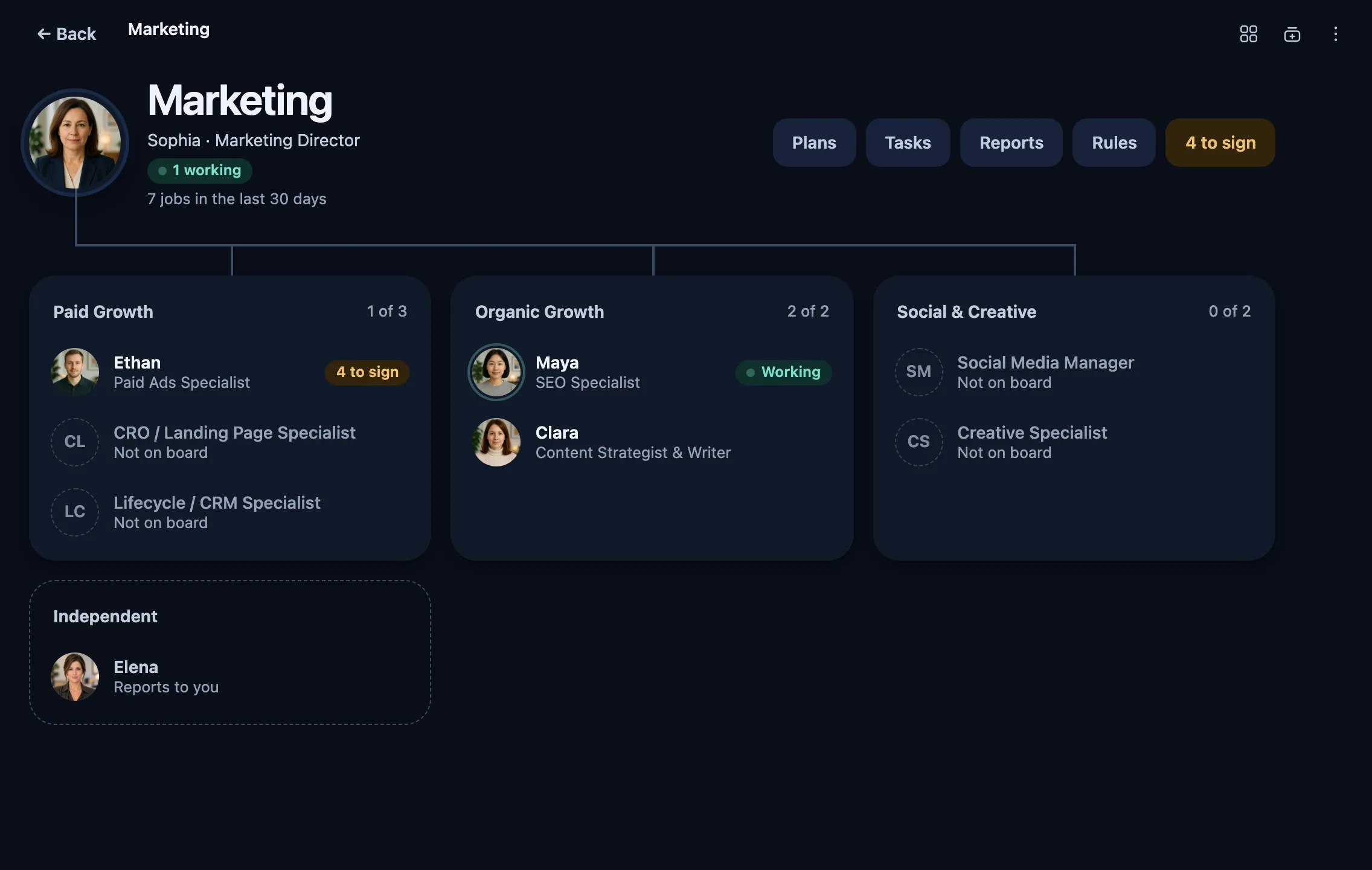Viewport: 1372px width, 870px height.
Task: Click 7 jobs in the last 30 days
Action: (x=237, y=199)
